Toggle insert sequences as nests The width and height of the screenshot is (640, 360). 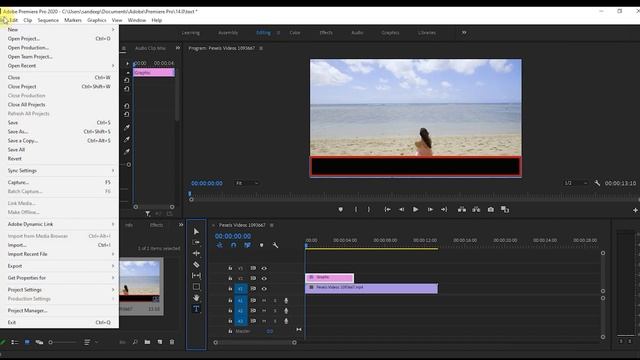220,245
